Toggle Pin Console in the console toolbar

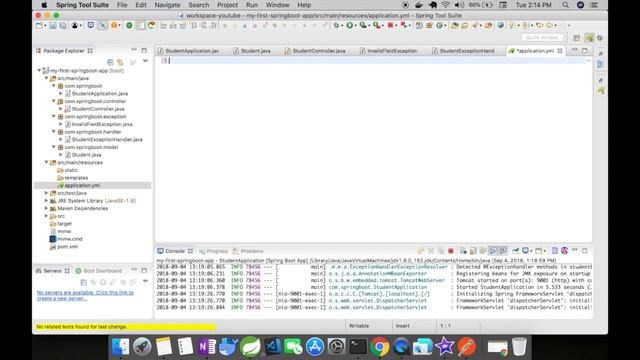(516, 251)
